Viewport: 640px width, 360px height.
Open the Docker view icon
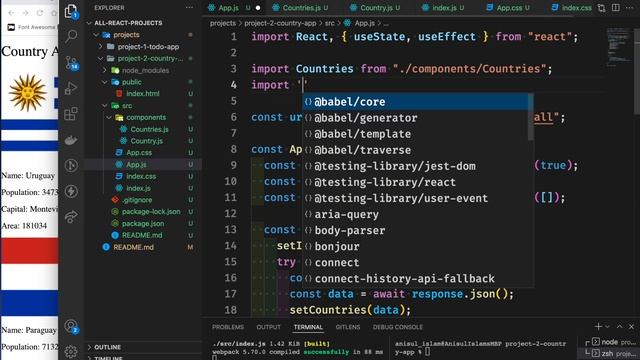coord(71,140)
